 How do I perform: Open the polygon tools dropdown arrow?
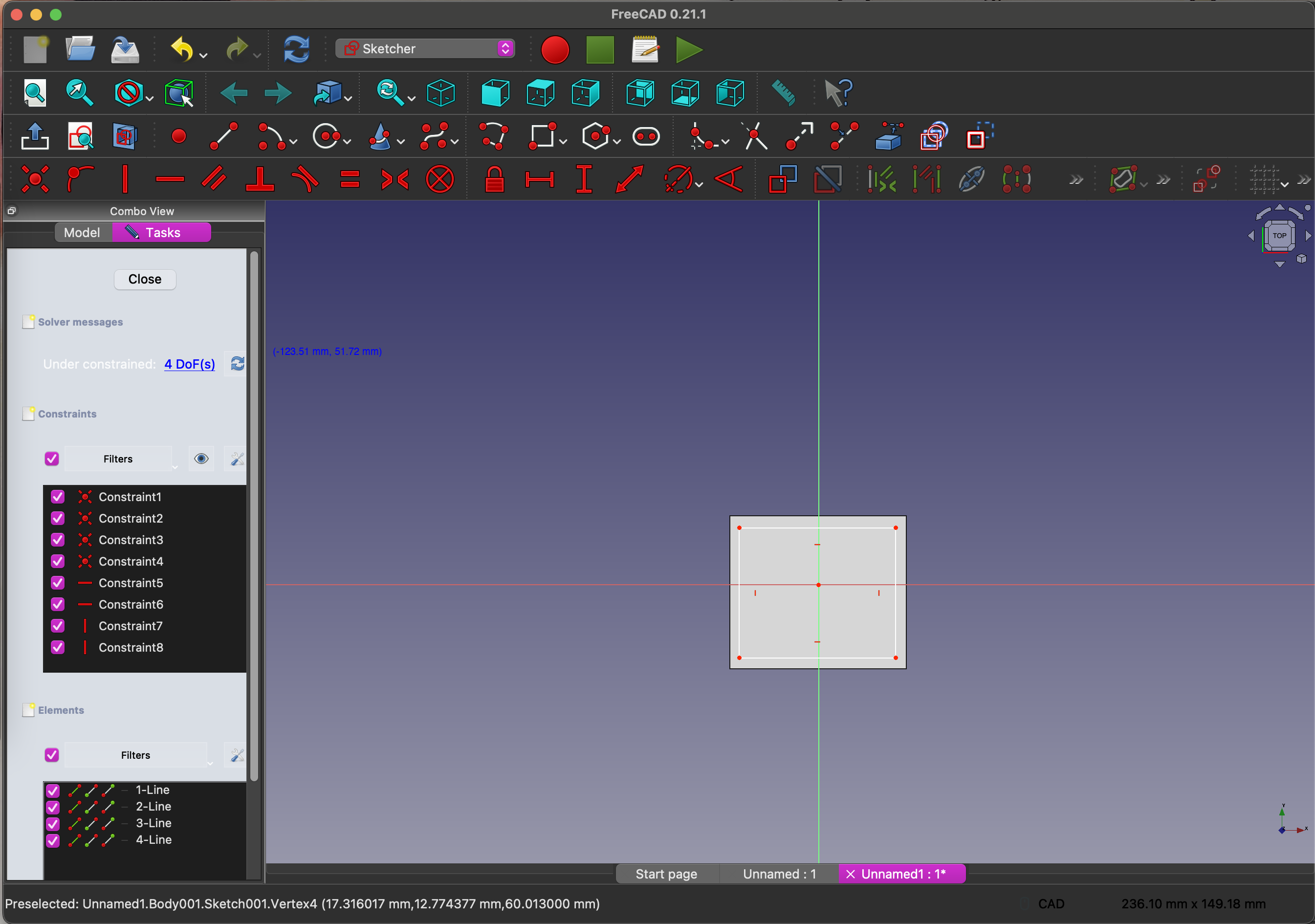coord(617,141)
